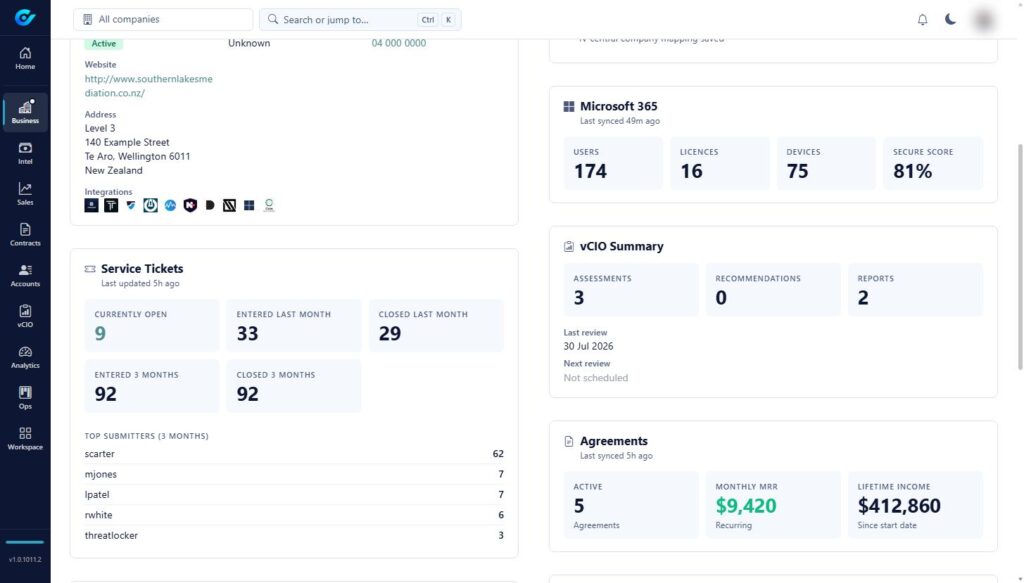
Task: Open the Workspace section in sidebar
Action: point(25,439)
